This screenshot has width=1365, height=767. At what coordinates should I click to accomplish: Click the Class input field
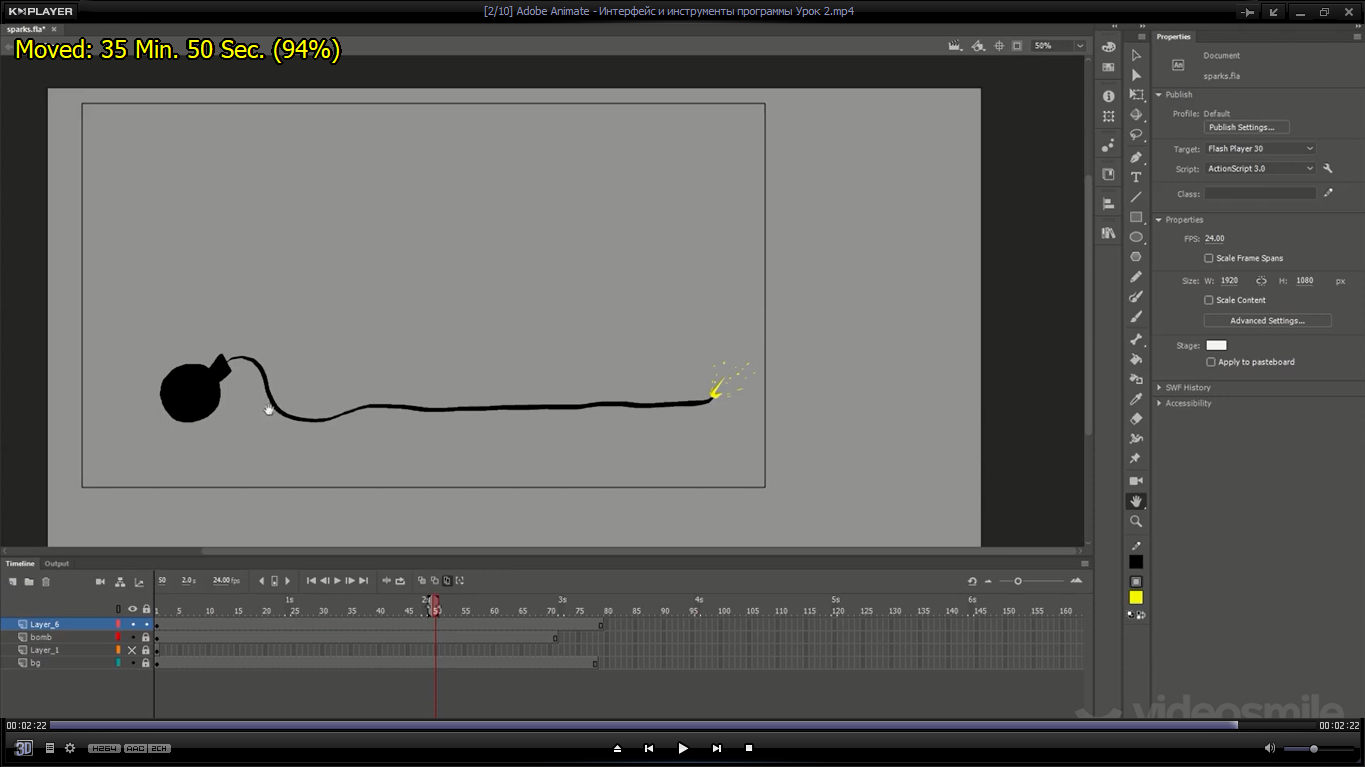(x=1260, y=194)
